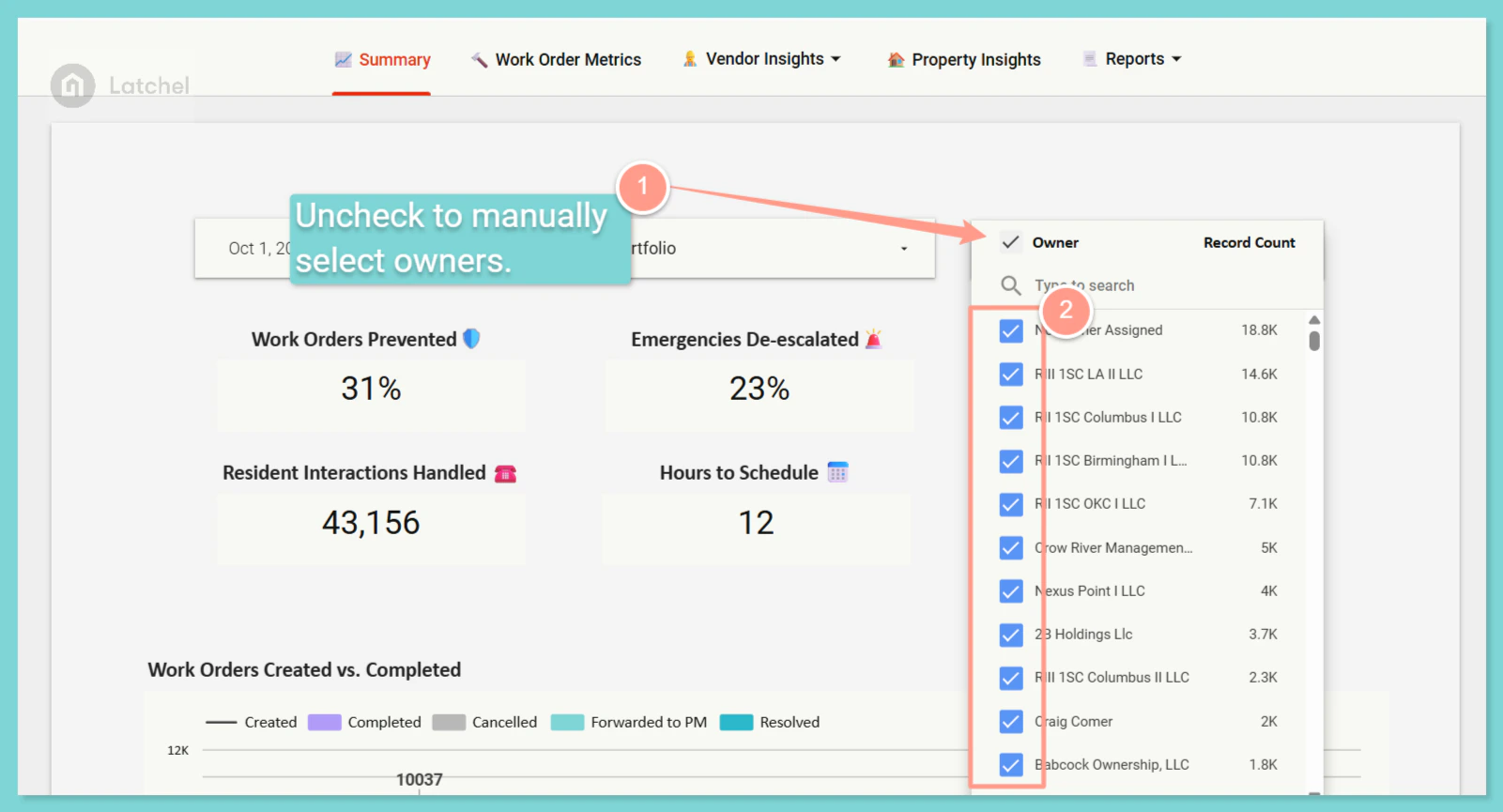Click the owner list scrollbar thumb
The height and width of the screenshot is (812, 1503).
point(1314,341)
